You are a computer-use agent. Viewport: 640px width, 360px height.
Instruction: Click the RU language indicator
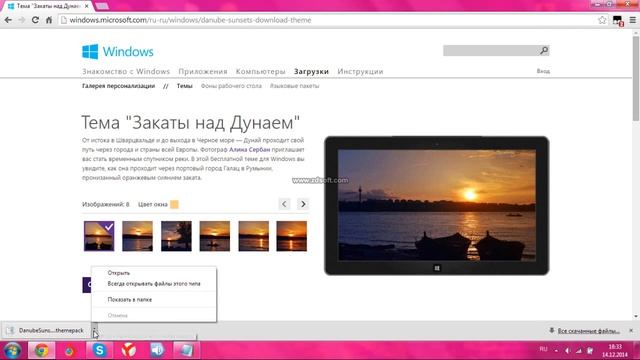coord(543,349)
